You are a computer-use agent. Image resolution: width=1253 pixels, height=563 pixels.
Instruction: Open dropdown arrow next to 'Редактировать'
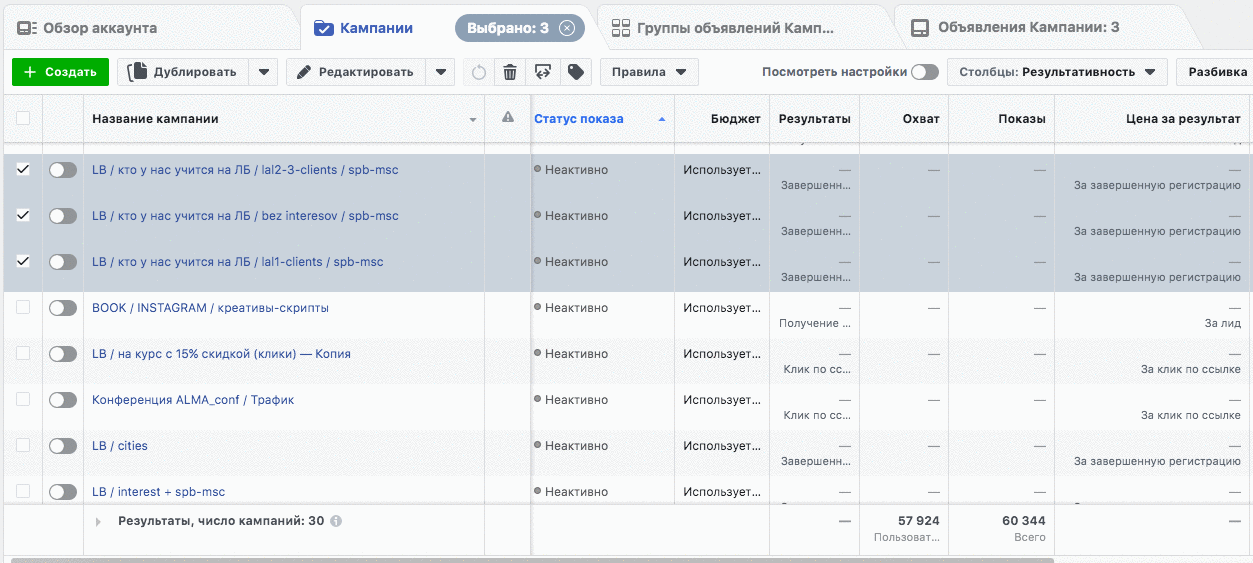(440, 72)
